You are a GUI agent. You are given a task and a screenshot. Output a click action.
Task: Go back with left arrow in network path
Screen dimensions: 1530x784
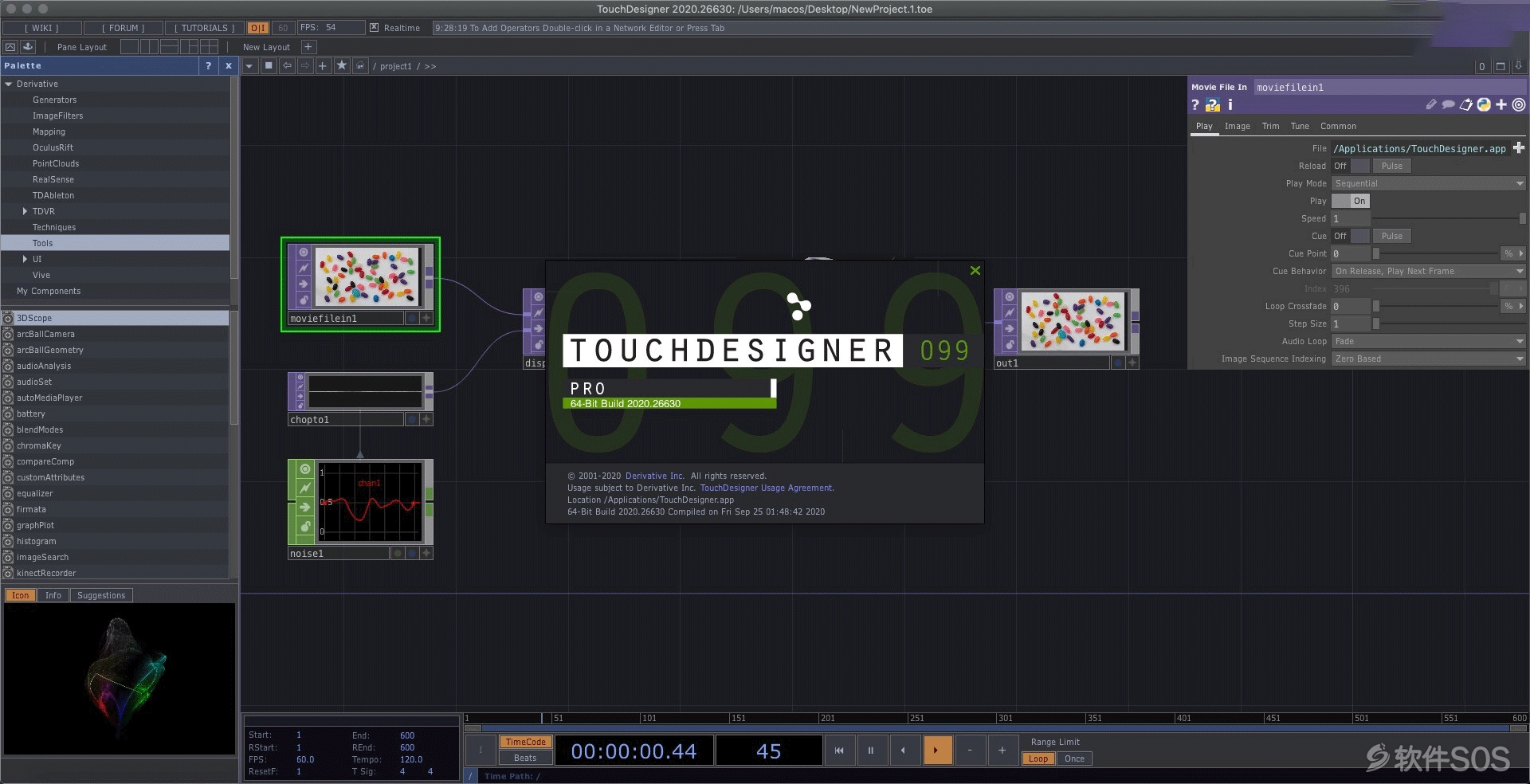click(x=288, y=66)
